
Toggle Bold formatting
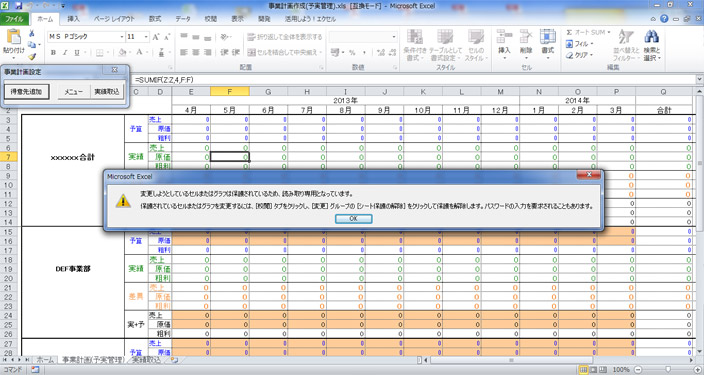(53, 53)
